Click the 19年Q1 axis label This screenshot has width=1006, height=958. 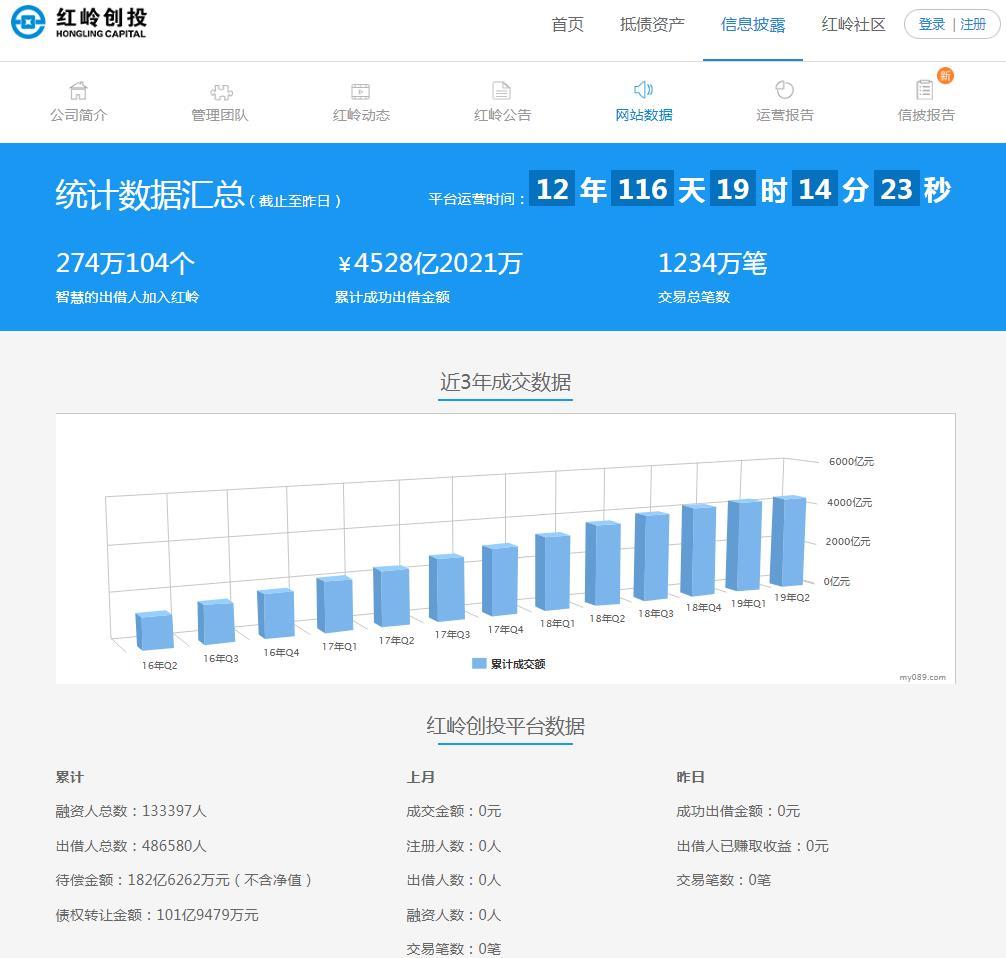coord(748,603)
